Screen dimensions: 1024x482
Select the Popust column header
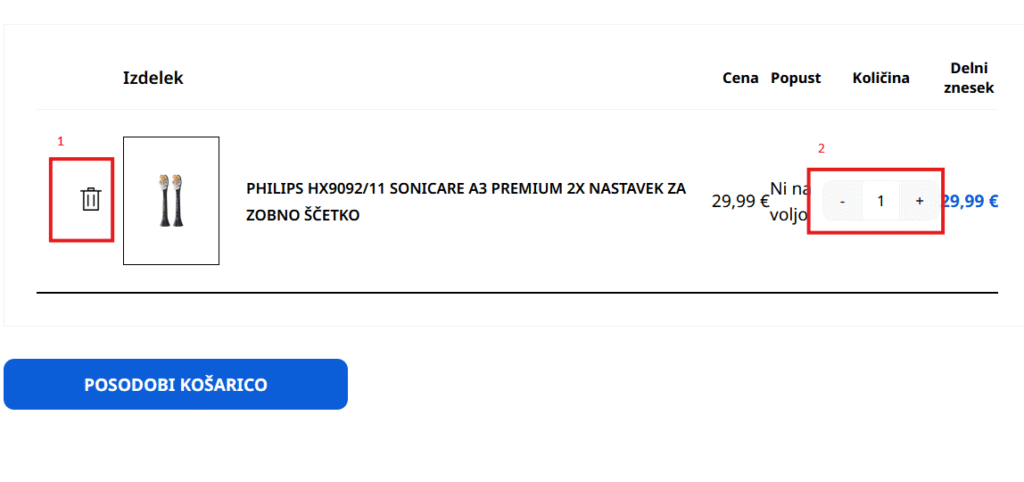[796, 78]
